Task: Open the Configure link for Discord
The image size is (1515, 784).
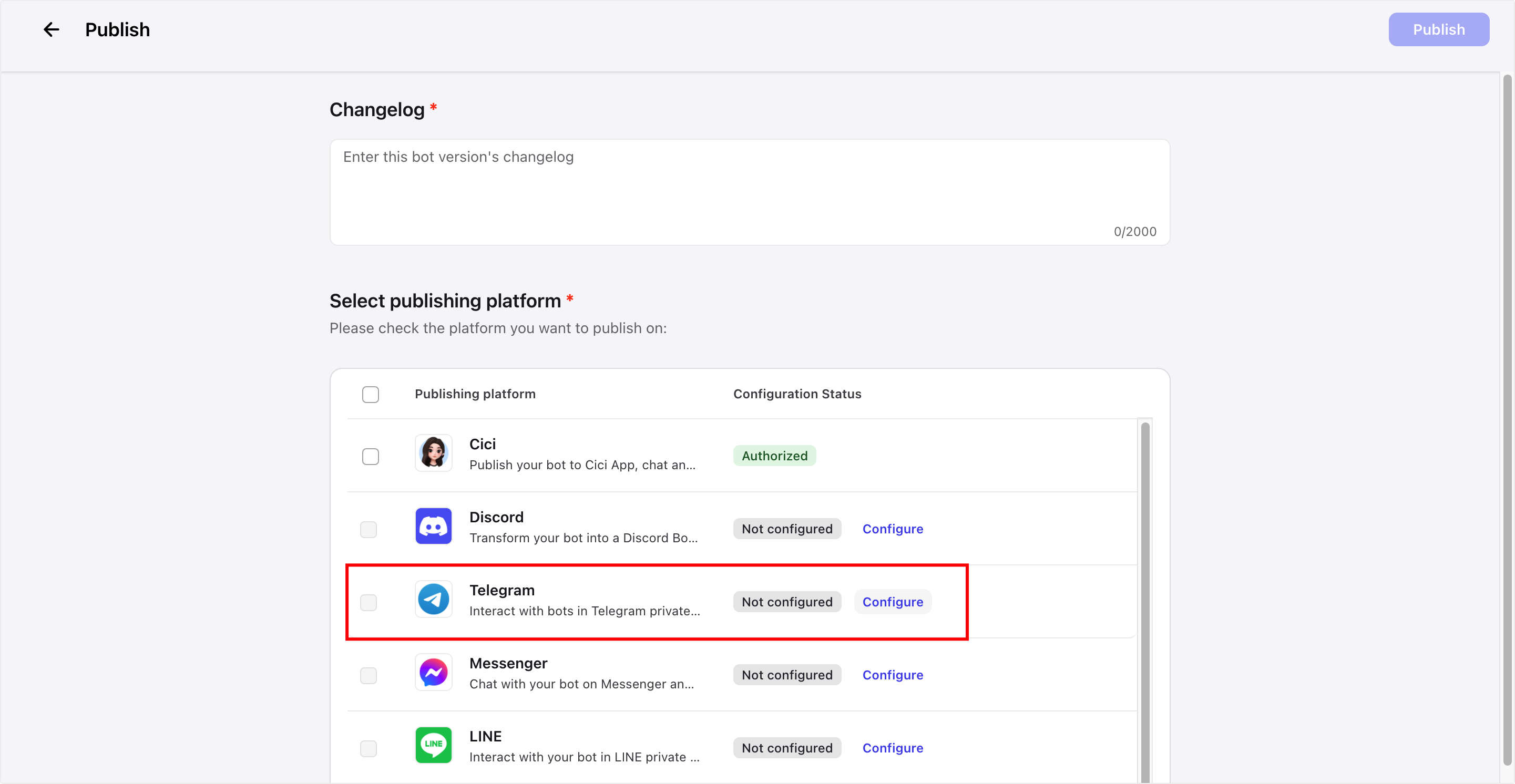Action: [x=892, y=529]
